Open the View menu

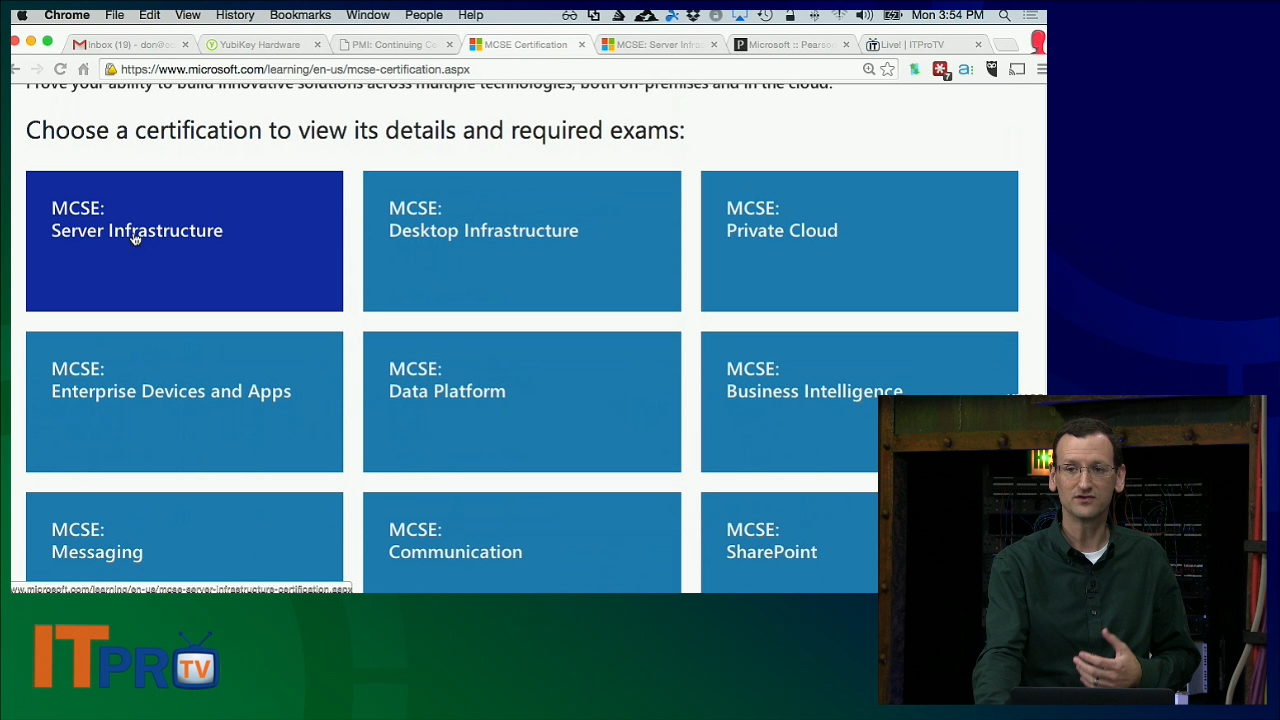coord(188,15)
